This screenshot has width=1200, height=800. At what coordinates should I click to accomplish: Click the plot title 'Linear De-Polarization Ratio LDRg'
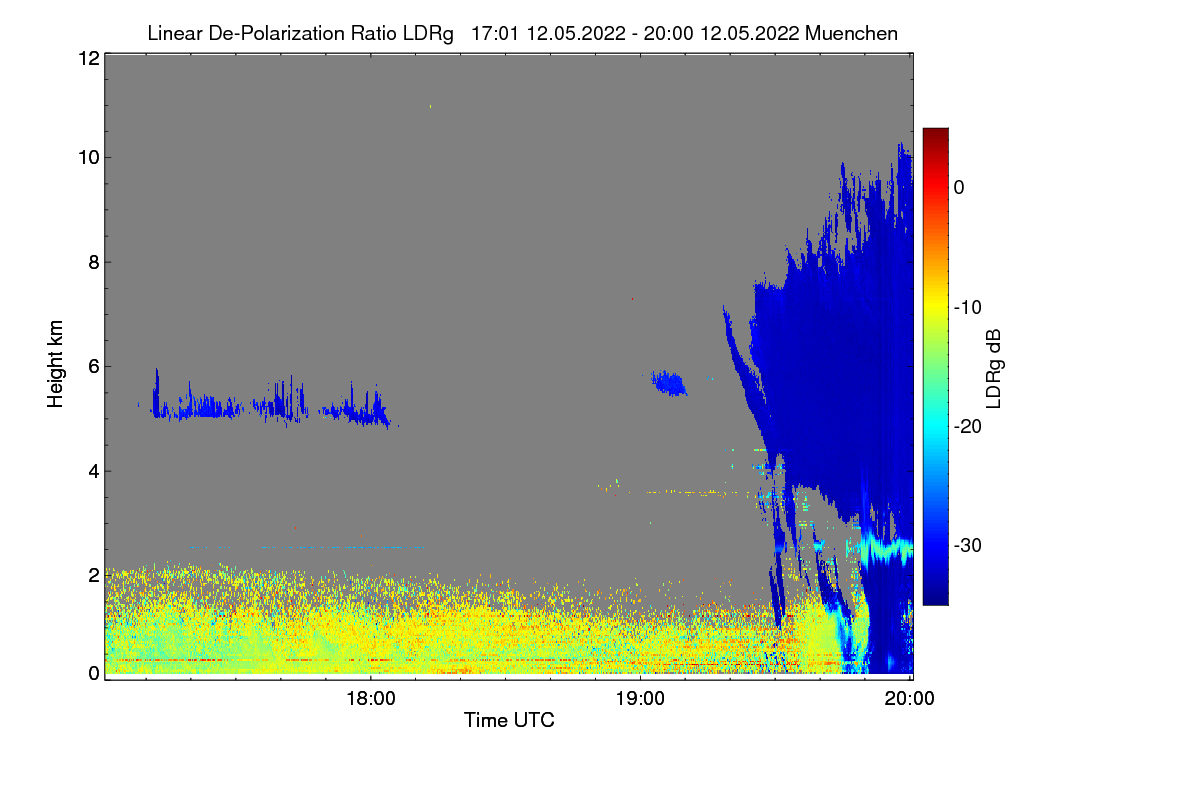click(x=300, y=34)
